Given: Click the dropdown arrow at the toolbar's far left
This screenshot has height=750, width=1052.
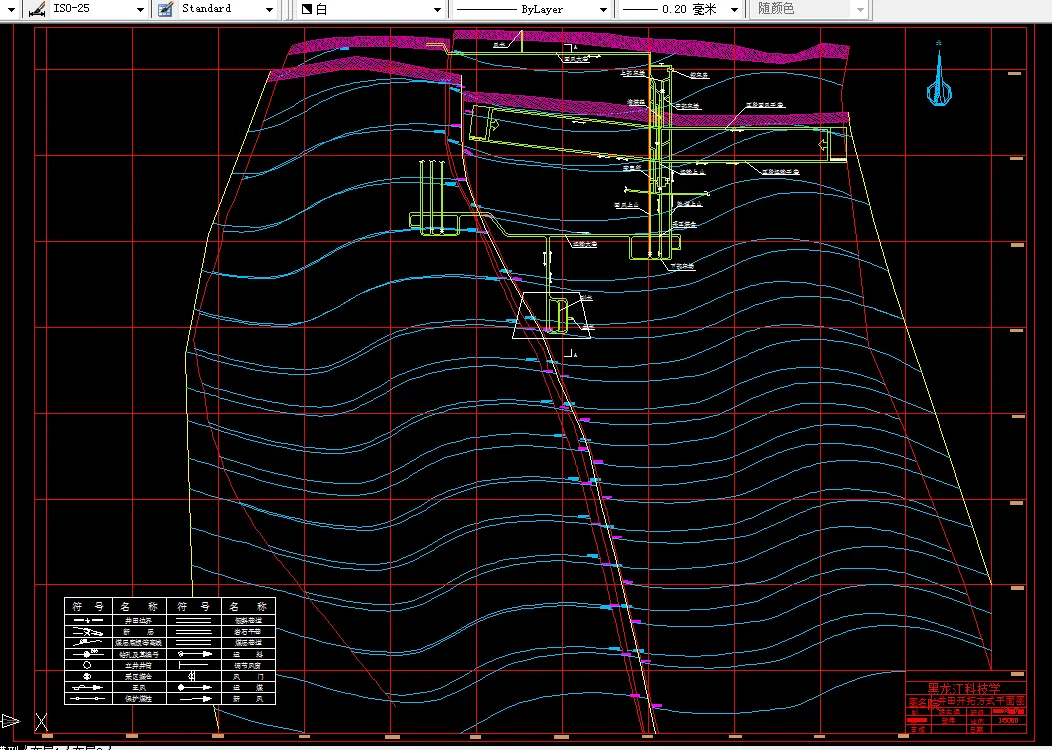Looking at the screenshot, I should tap(10, 9).
